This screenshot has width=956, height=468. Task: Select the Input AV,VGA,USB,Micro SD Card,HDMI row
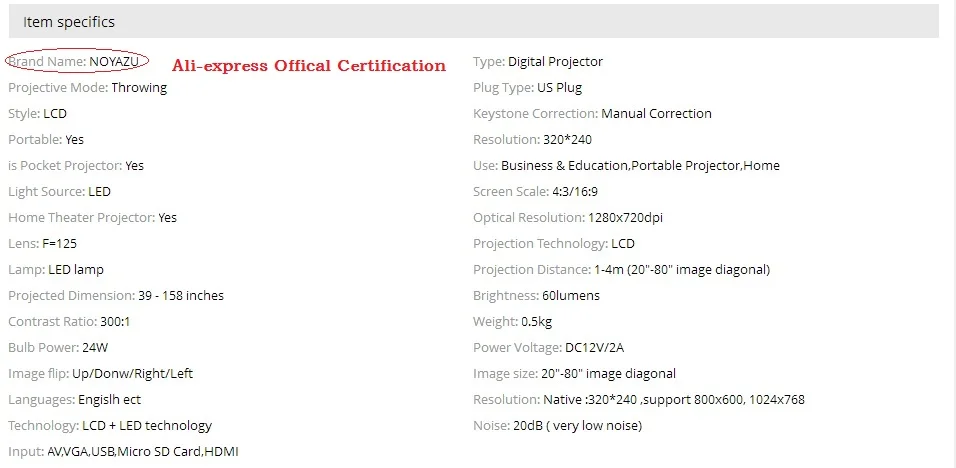pos(123,452)
